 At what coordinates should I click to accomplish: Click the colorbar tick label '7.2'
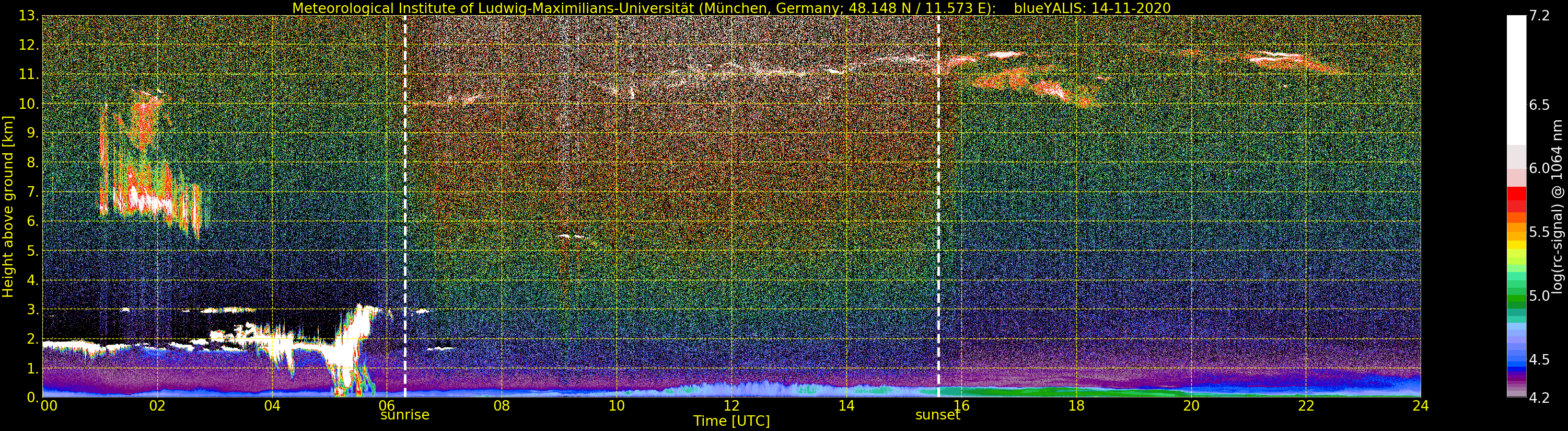click(x=1539, y=16)
